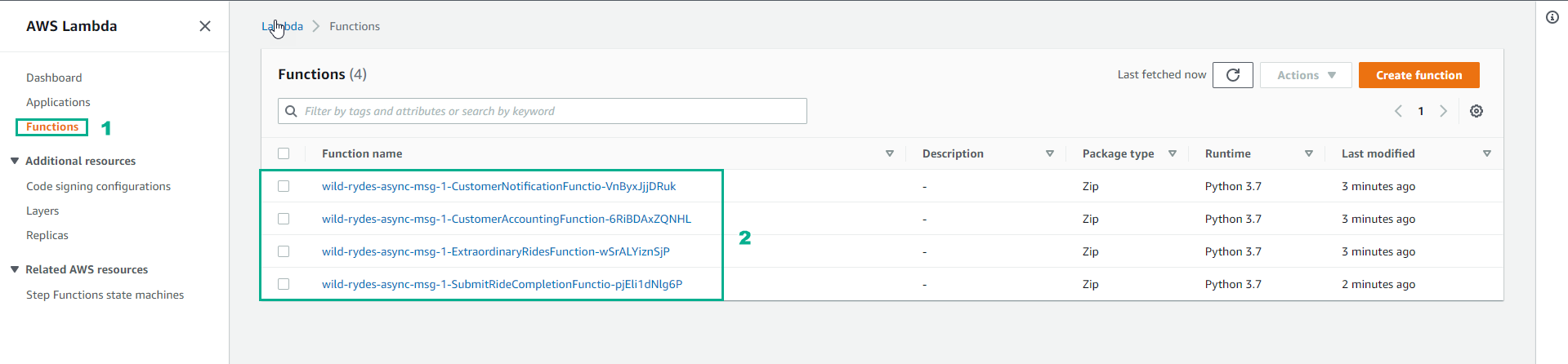The image size is (1568, 364).
Task: Go to next page arrow
Action: pyautogui.click(x=1444, y=111)
